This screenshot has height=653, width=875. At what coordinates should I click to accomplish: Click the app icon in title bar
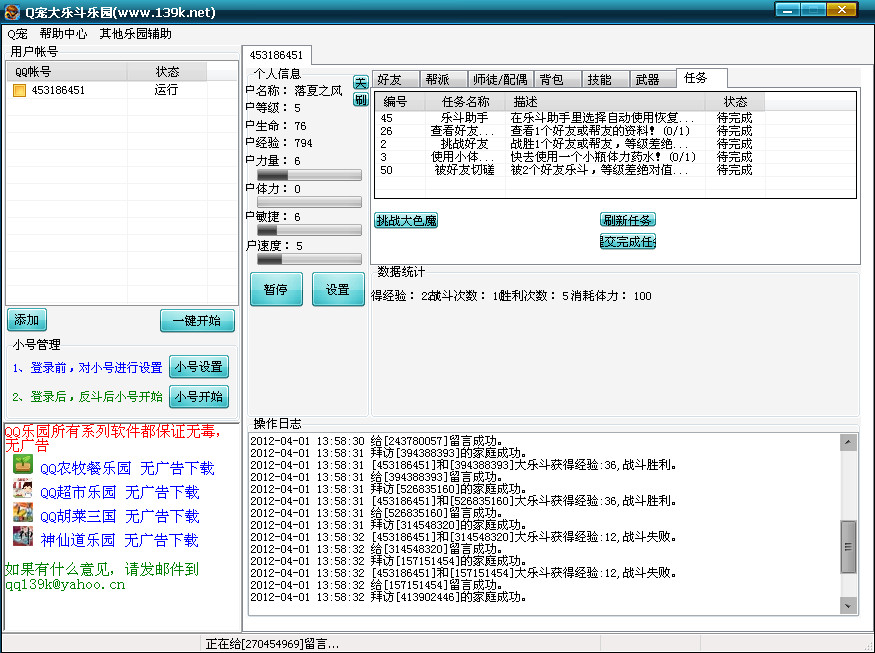[12, 12]
